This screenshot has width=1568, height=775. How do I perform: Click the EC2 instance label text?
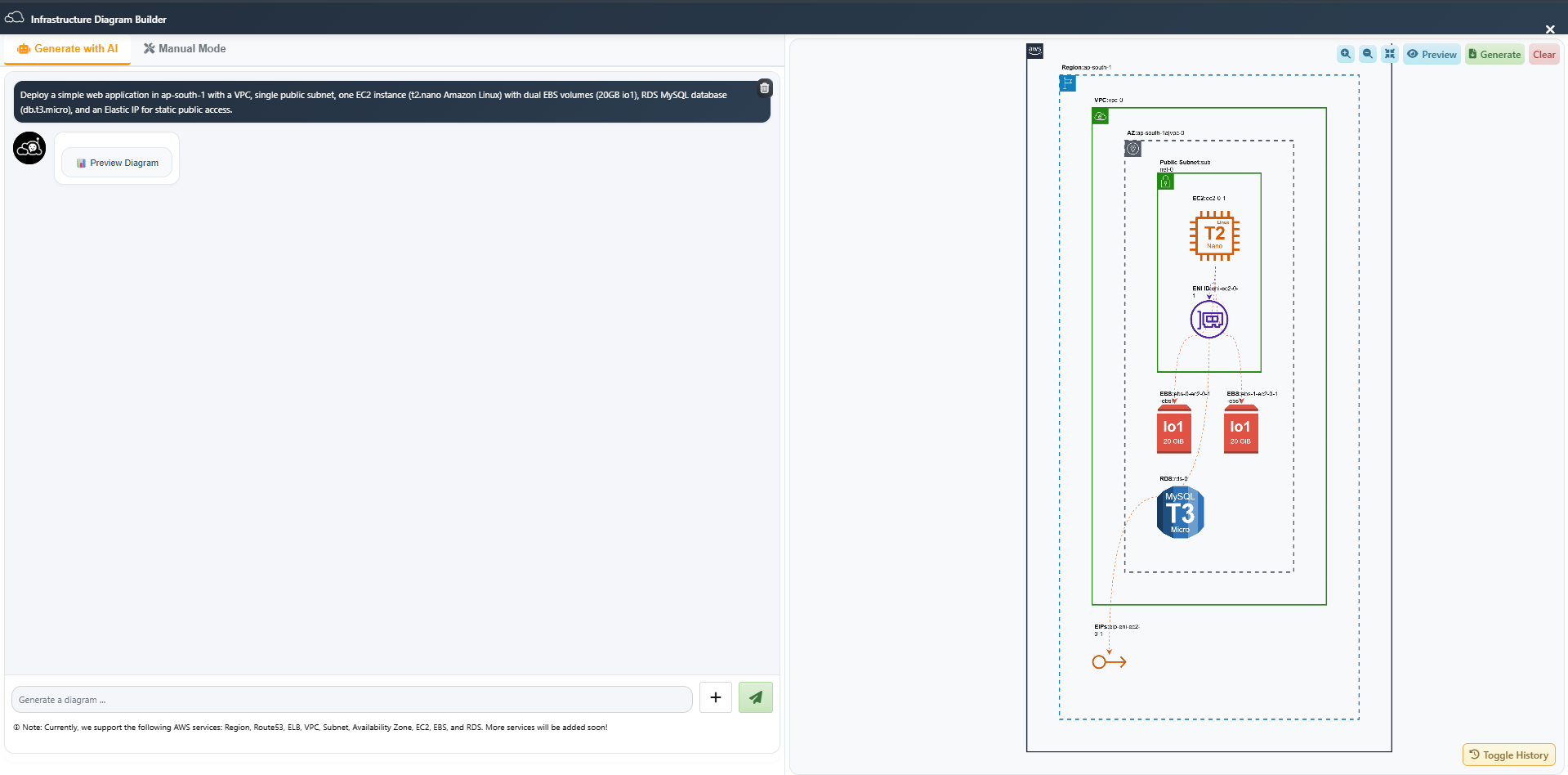coord(1208,199)
